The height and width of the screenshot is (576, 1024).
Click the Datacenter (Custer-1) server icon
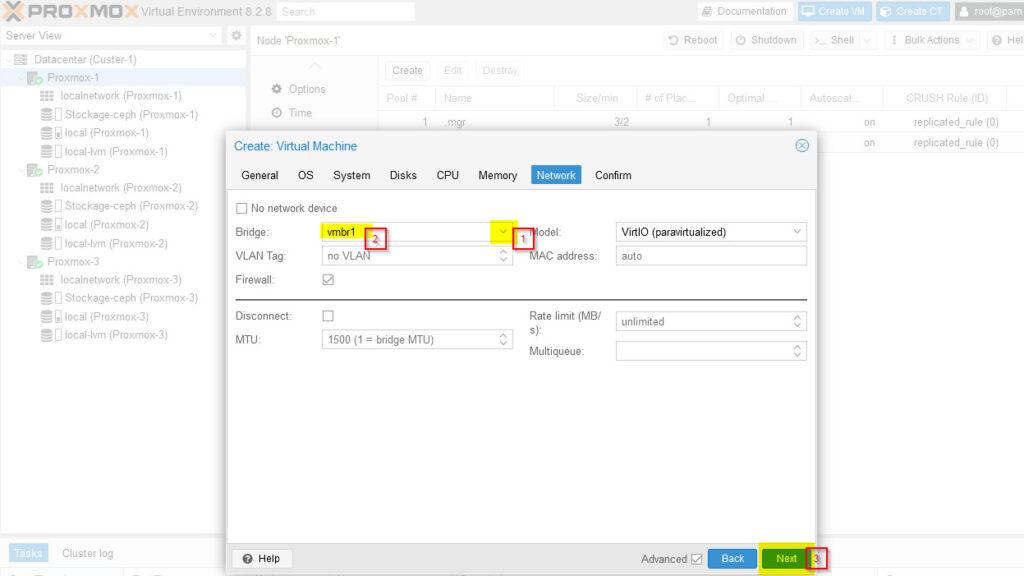pyautogui.click(x=21, y=59)
